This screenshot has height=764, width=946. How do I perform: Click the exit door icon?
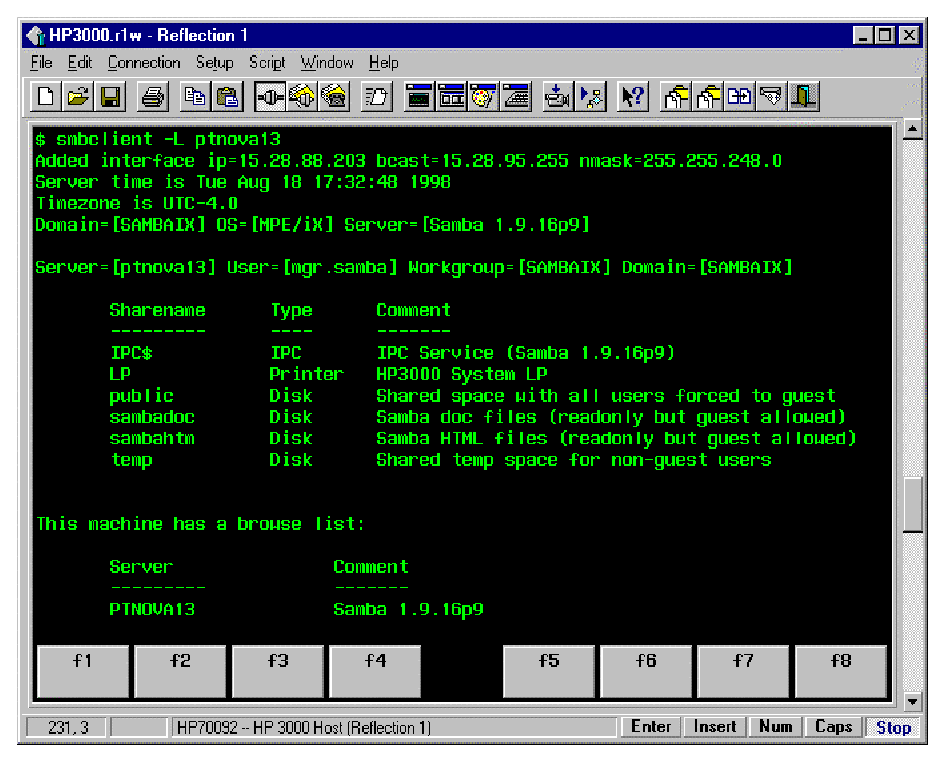tap(804, 97)
